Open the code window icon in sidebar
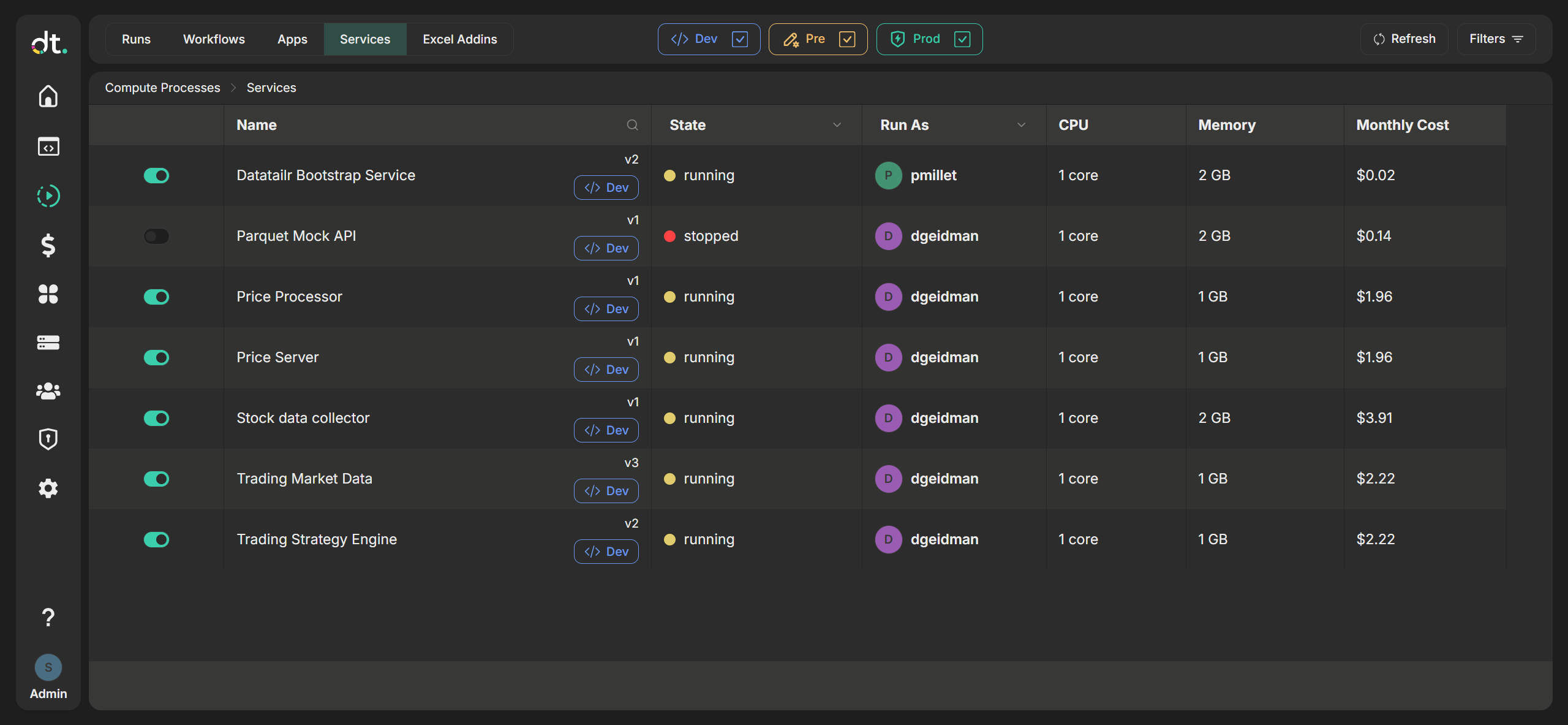 click(x=48, y=146)
